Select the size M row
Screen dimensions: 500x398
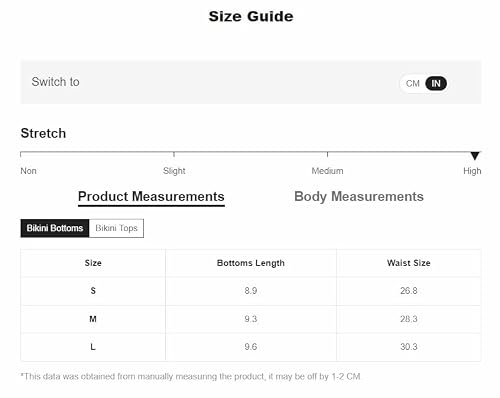(251, 319)
